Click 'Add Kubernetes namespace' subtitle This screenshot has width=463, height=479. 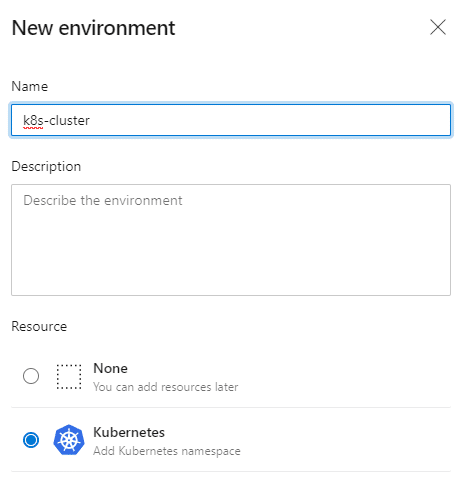pyautogui.click(x=167, y=451)
